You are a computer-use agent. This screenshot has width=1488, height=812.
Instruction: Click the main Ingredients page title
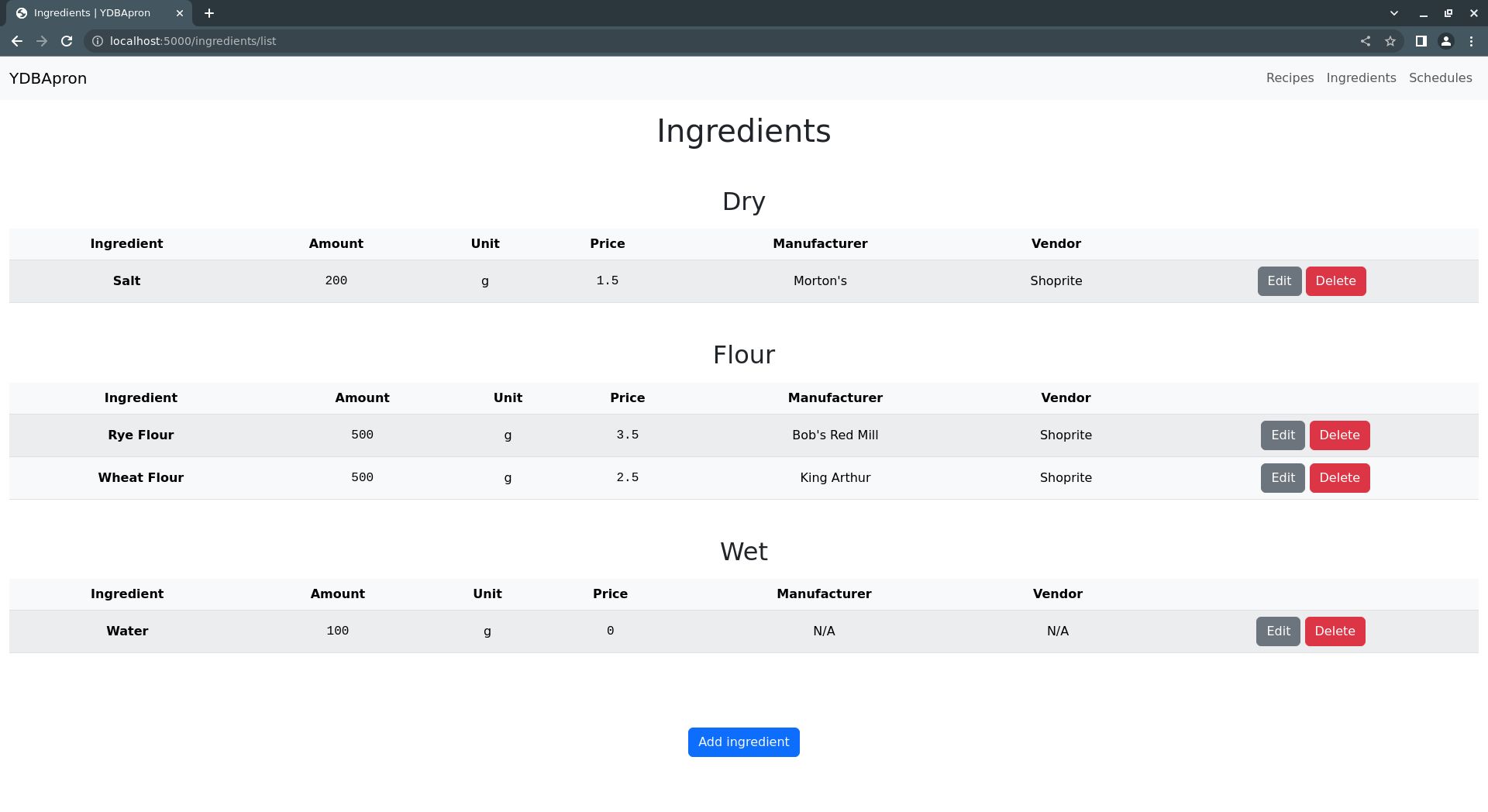point(743,131)
